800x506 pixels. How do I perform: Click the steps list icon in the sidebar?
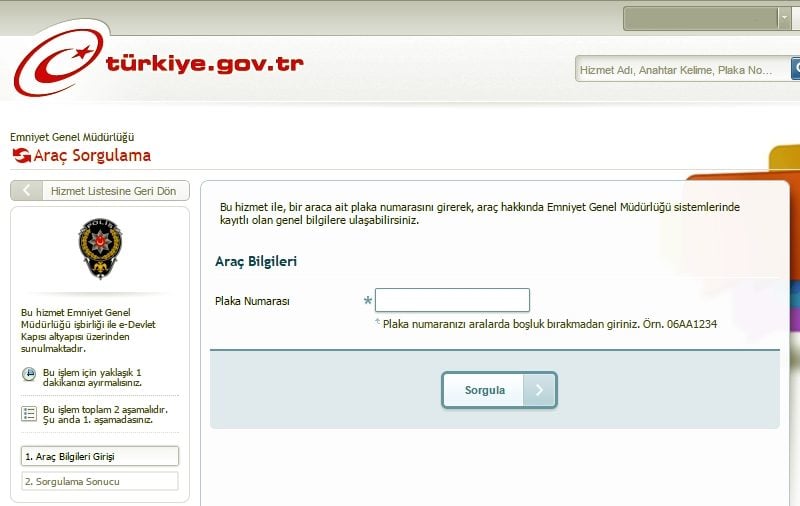click(29, 413)
